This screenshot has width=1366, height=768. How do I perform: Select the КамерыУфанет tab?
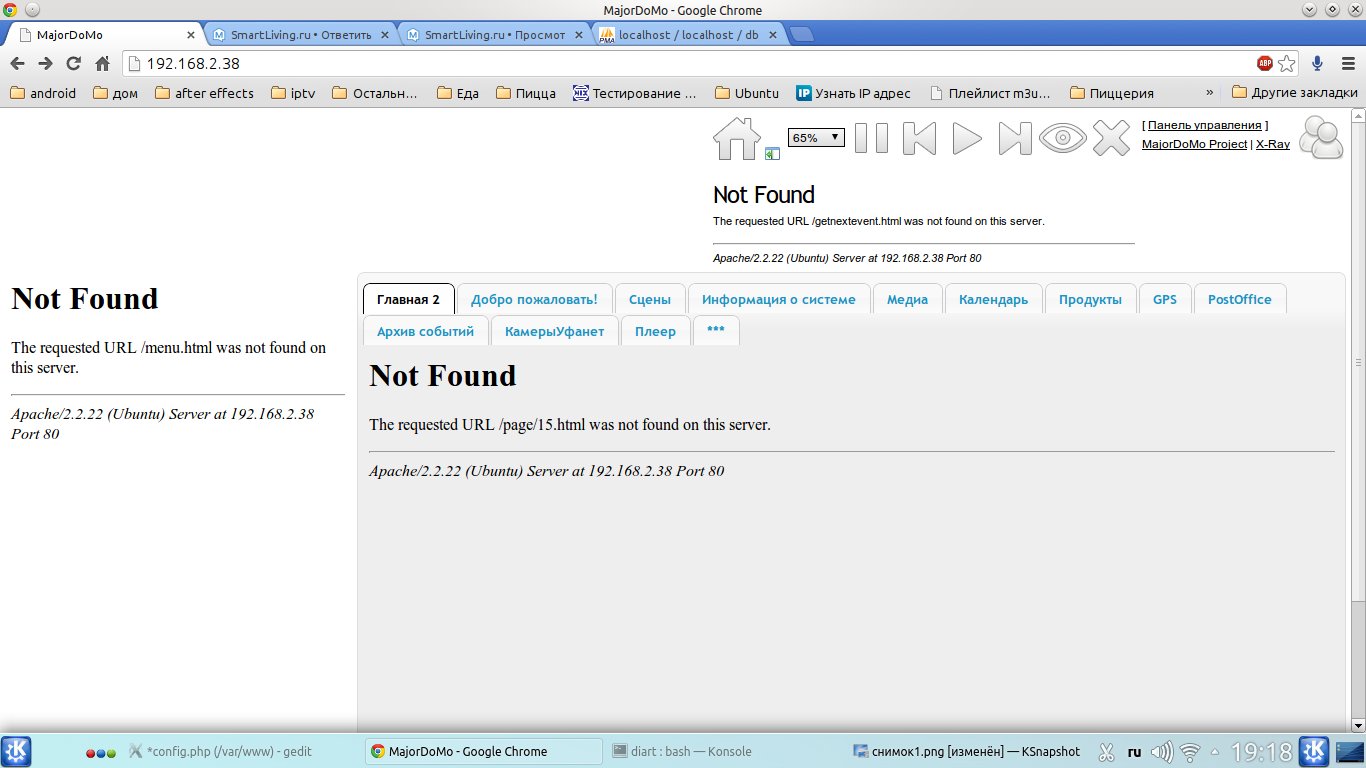(x=554, y=331)
